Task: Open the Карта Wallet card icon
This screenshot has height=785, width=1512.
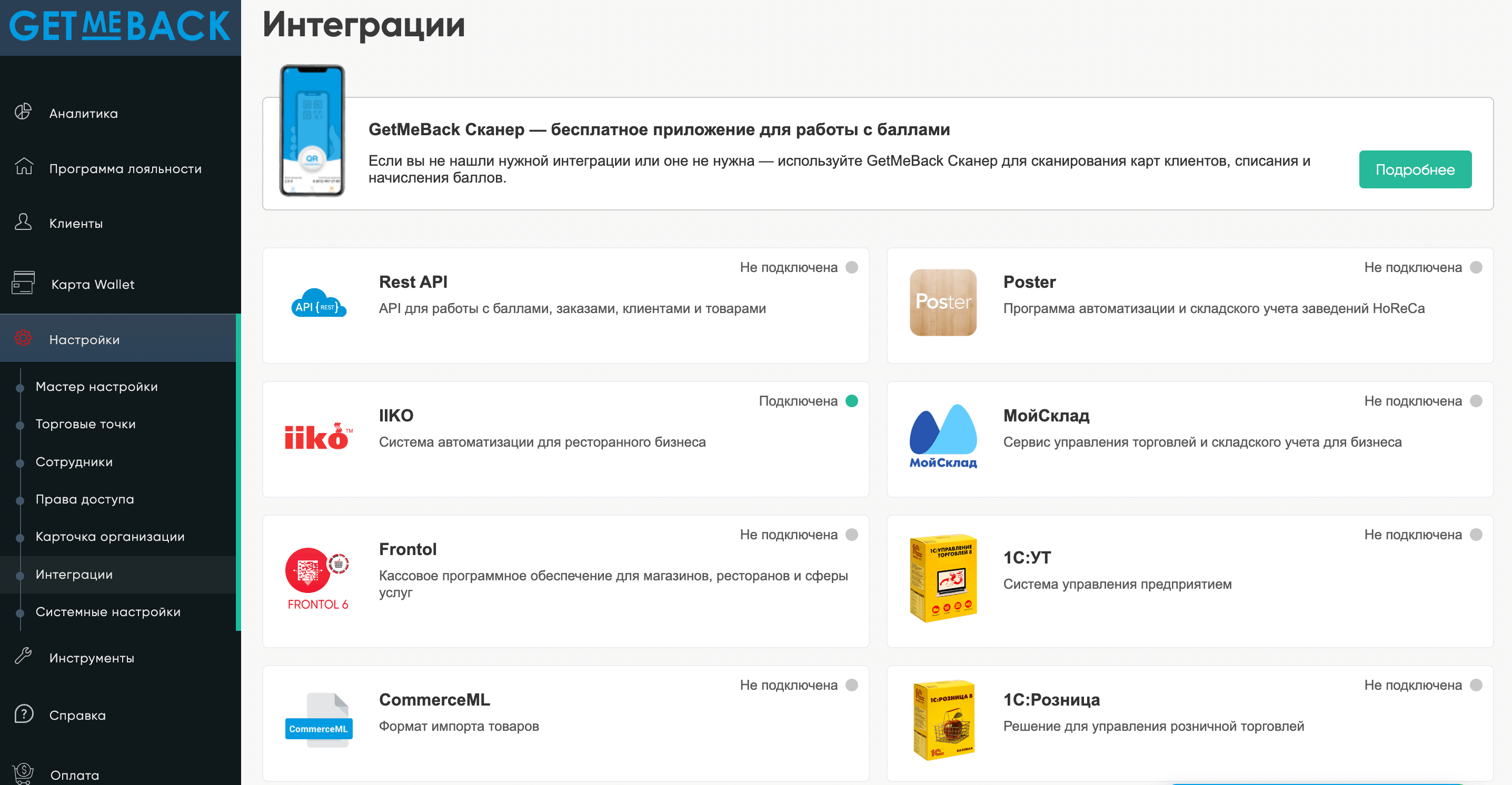Action: tap(24, 283)
